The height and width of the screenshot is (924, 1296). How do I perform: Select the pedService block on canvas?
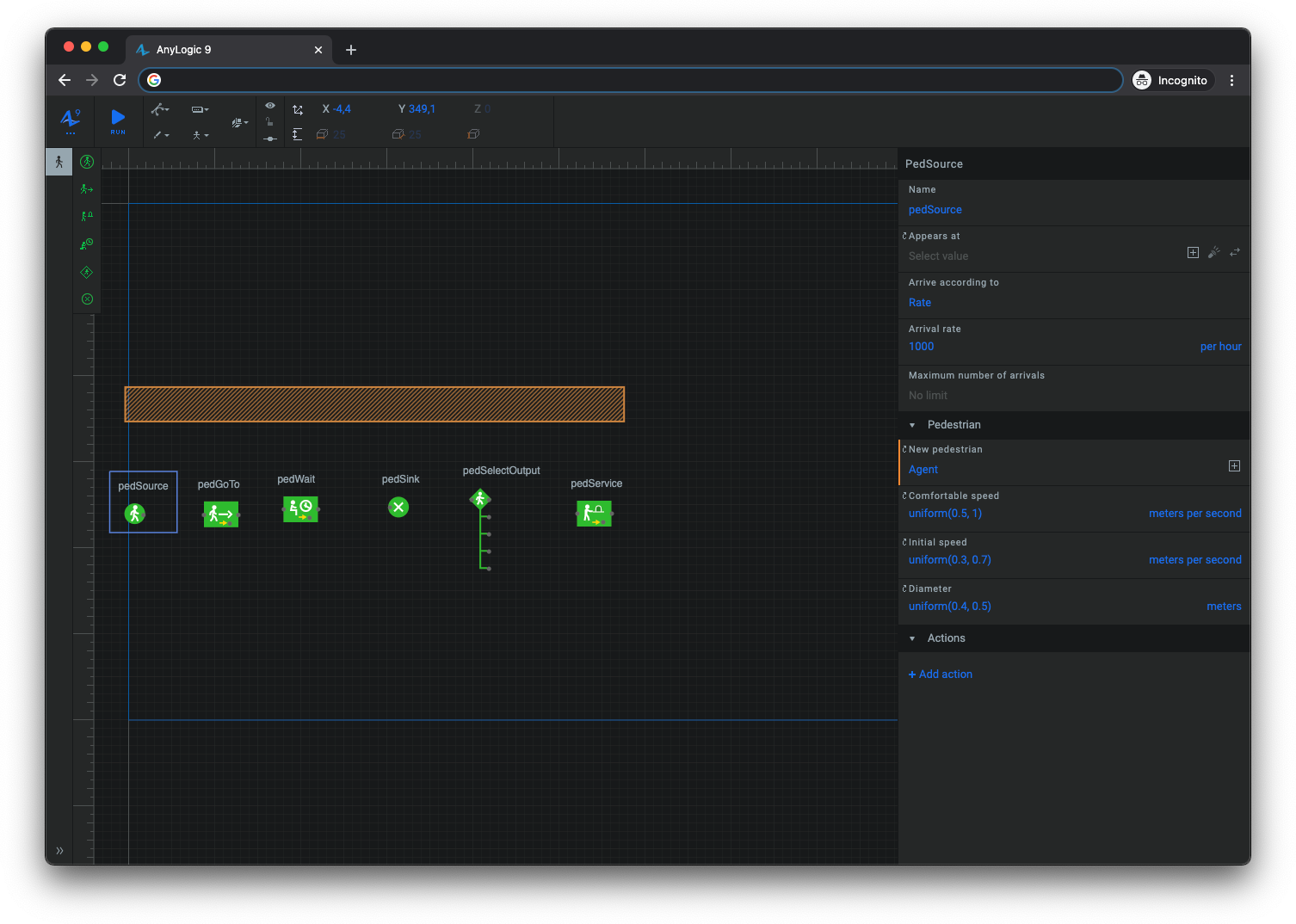click(594, 514)
